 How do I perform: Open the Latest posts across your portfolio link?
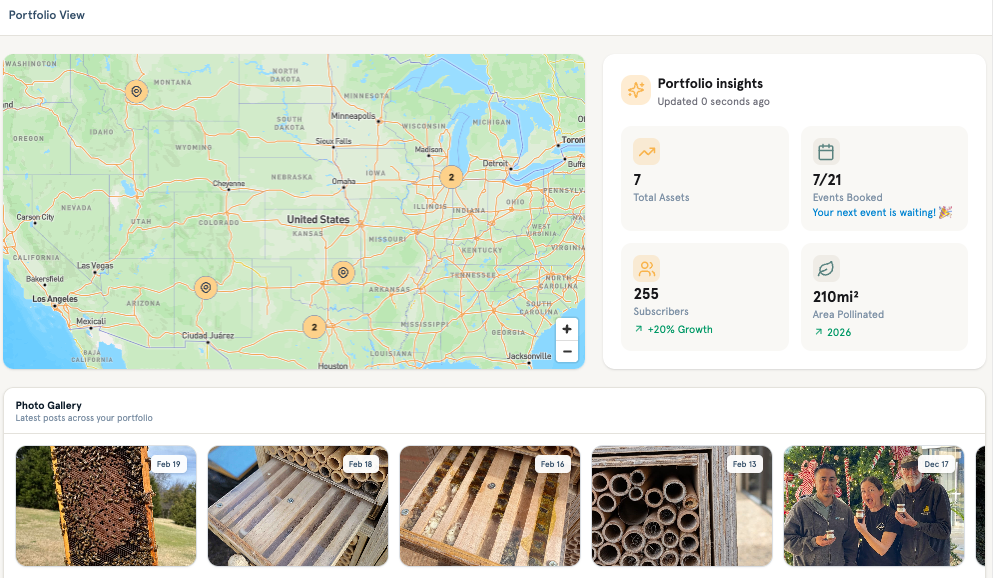click(x=83, y=417)
